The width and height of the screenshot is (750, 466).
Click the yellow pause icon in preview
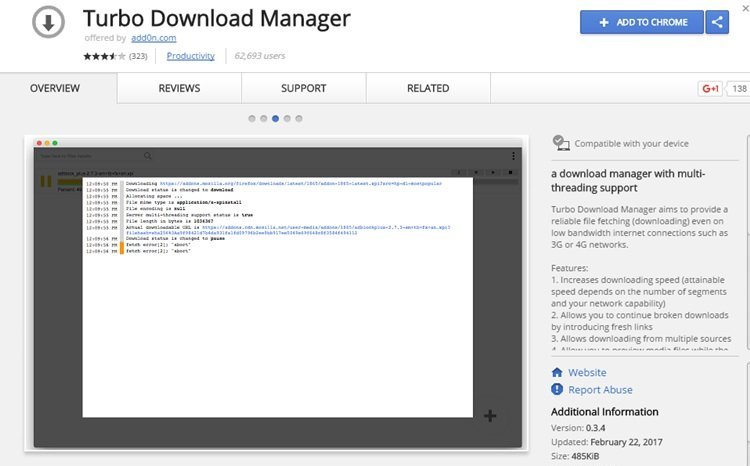(46, 181)
